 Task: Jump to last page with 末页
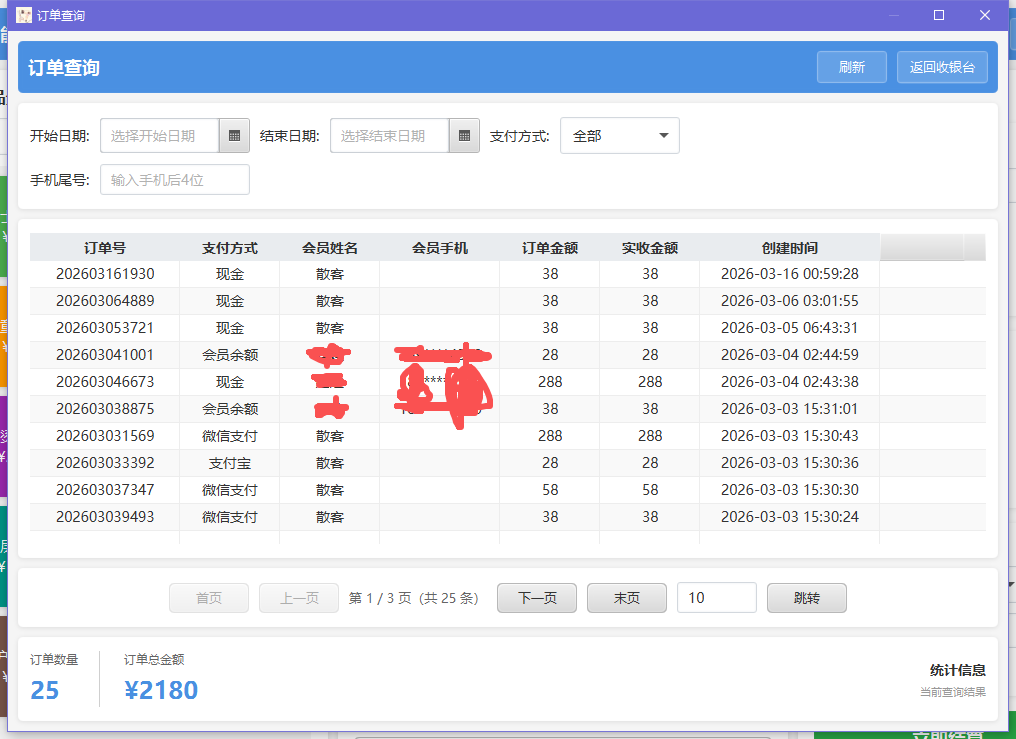(x=626, y=598)
